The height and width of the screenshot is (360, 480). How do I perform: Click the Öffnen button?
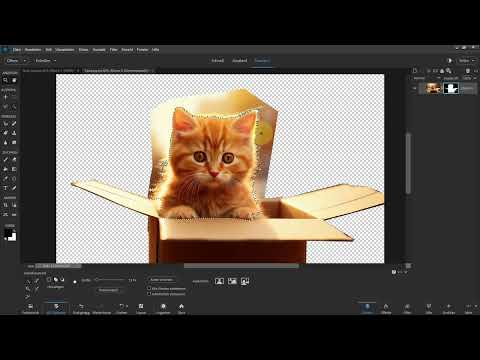tap(12, 61)
